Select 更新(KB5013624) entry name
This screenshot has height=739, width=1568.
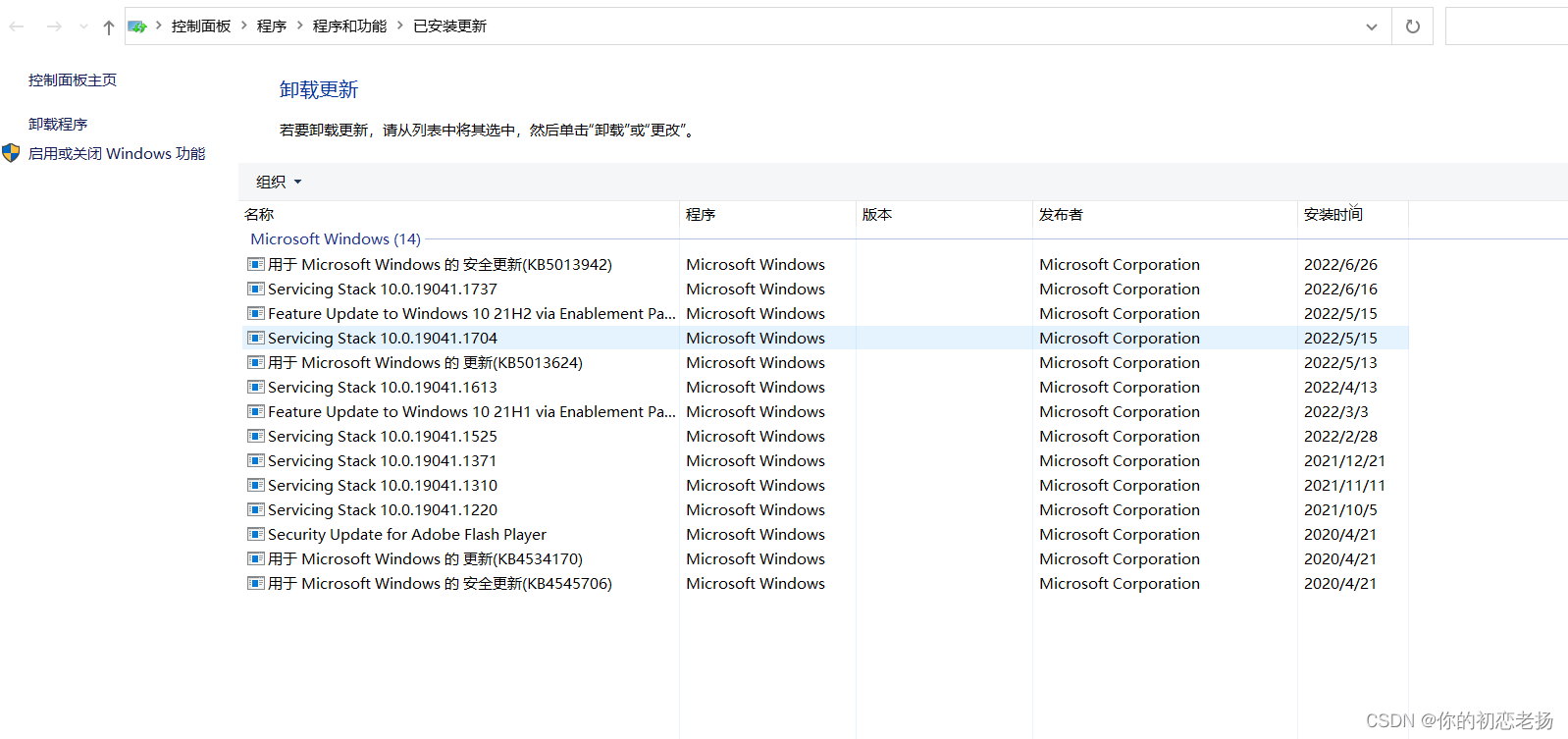tap(425, 363)
